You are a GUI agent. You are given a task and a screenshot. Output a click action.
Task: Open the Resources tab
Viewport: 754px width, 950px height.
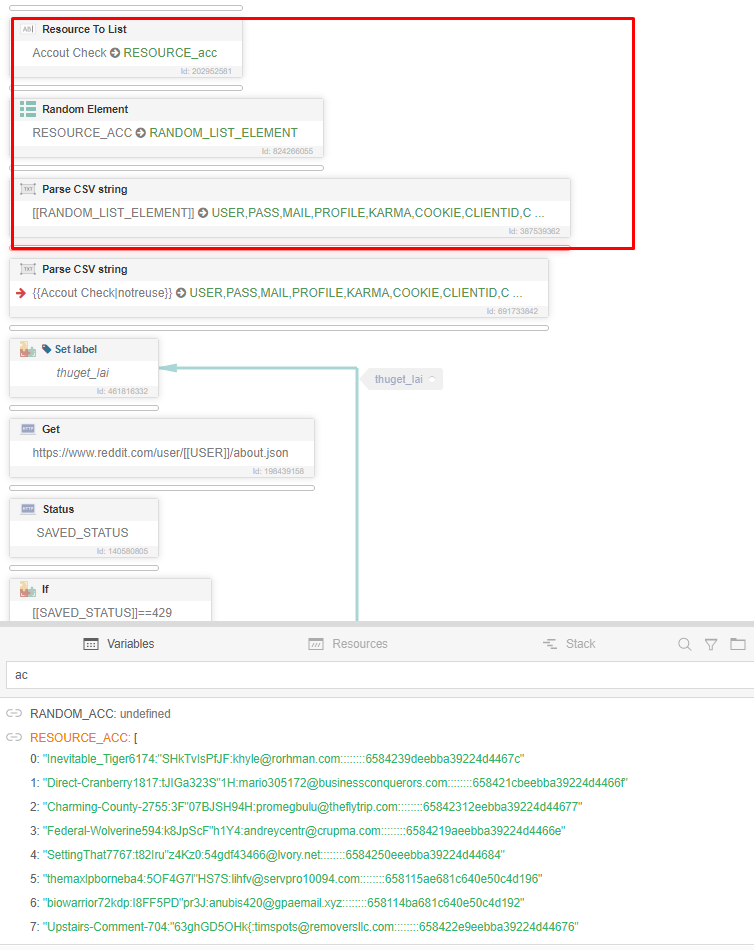(x=348, y=644)
